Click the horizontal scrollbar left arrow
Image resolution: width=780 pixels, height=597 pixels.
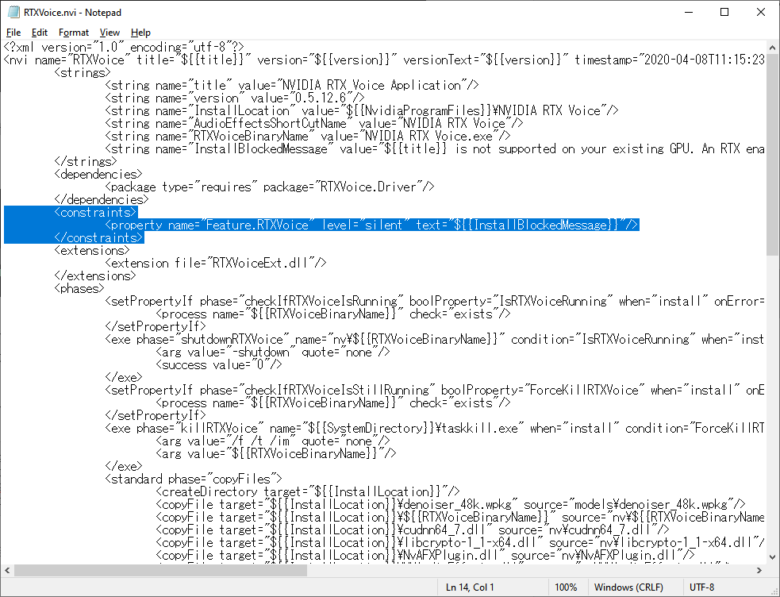7,570
